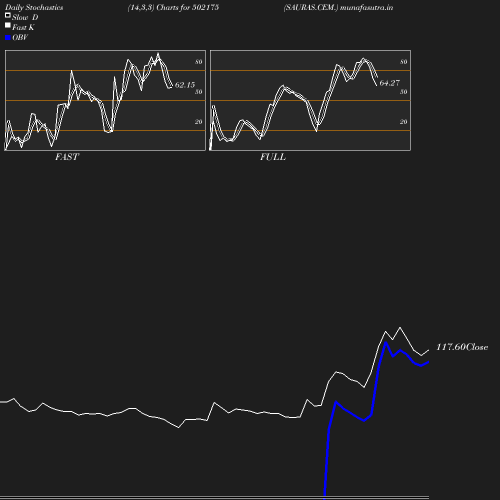Screen dimensions: 500x500
Task: Click the 'OBV' legend label
Action: click(20, 38)
